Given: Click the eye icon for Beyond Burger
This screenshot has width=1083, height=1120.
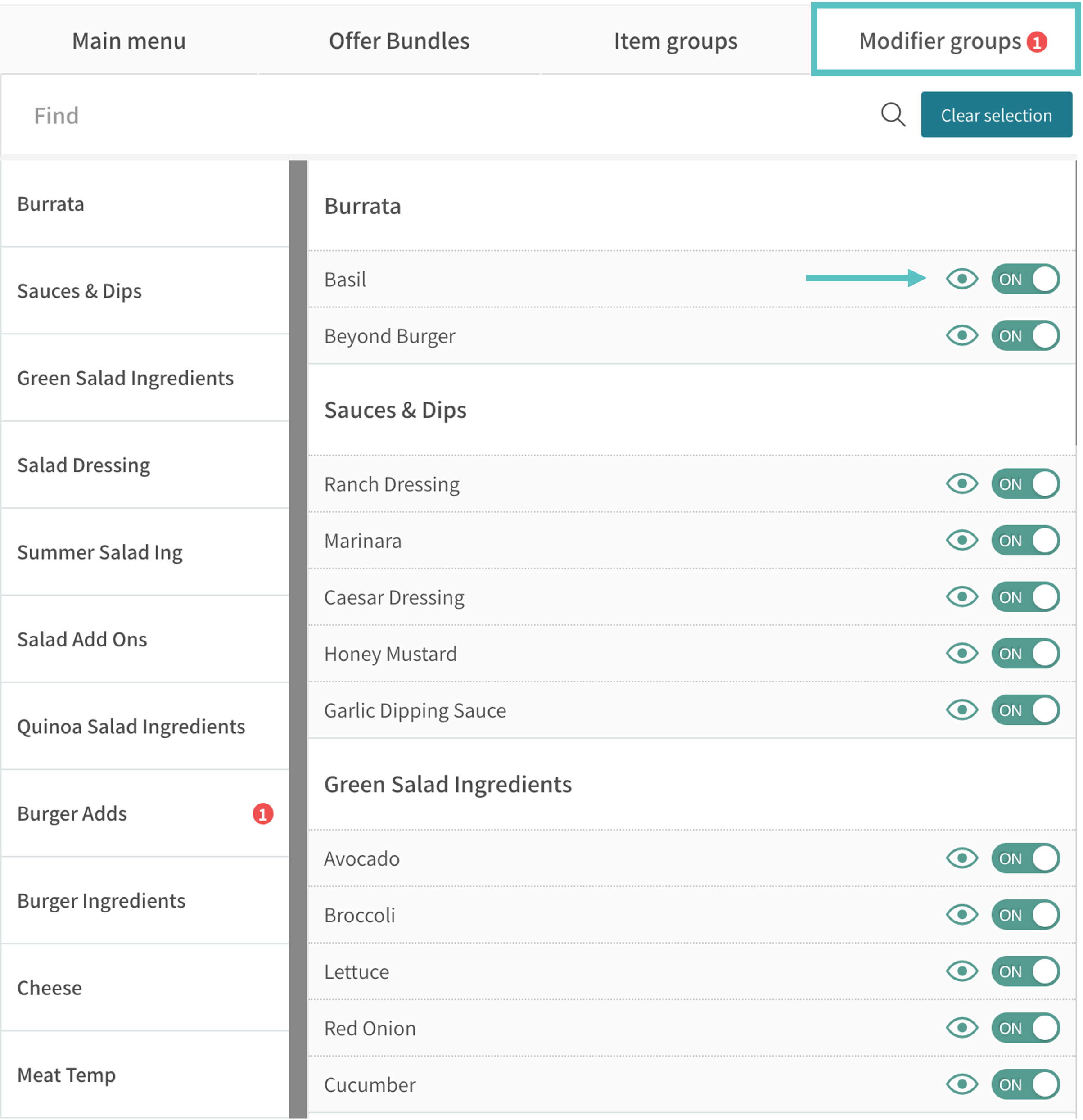Looking at the screenshot, I should click(962, 335).
